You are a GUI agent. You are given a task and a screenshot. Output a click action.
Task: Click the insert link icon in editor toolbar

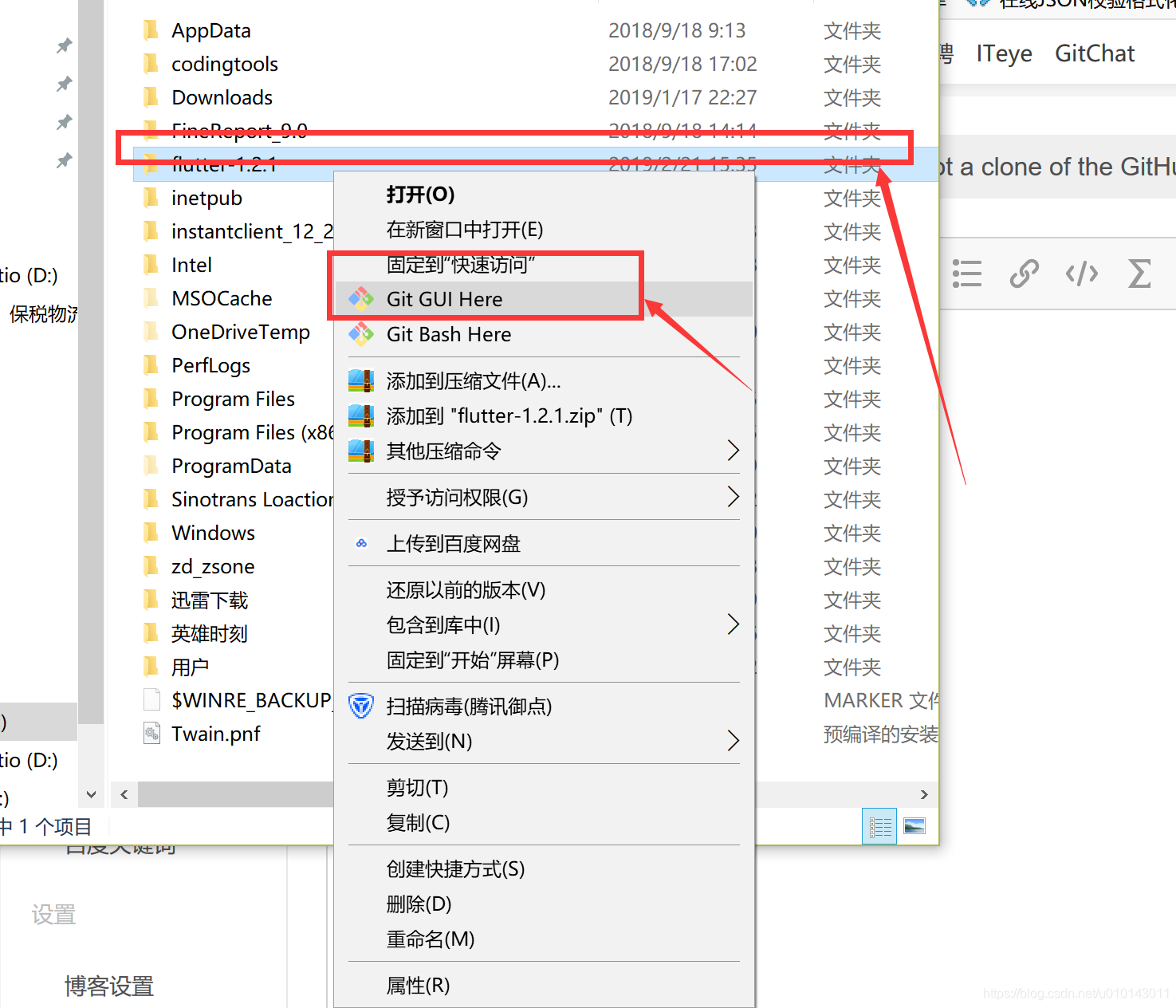pyautogui.click(x=1024, y=274)
